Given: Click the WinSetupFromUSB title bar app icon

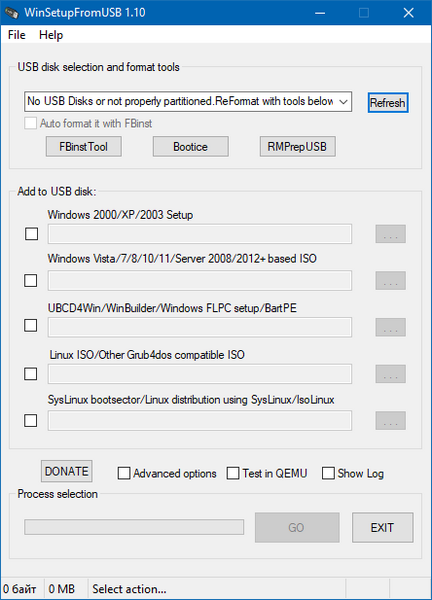Looking at the screenshot, I should [12, 13].
